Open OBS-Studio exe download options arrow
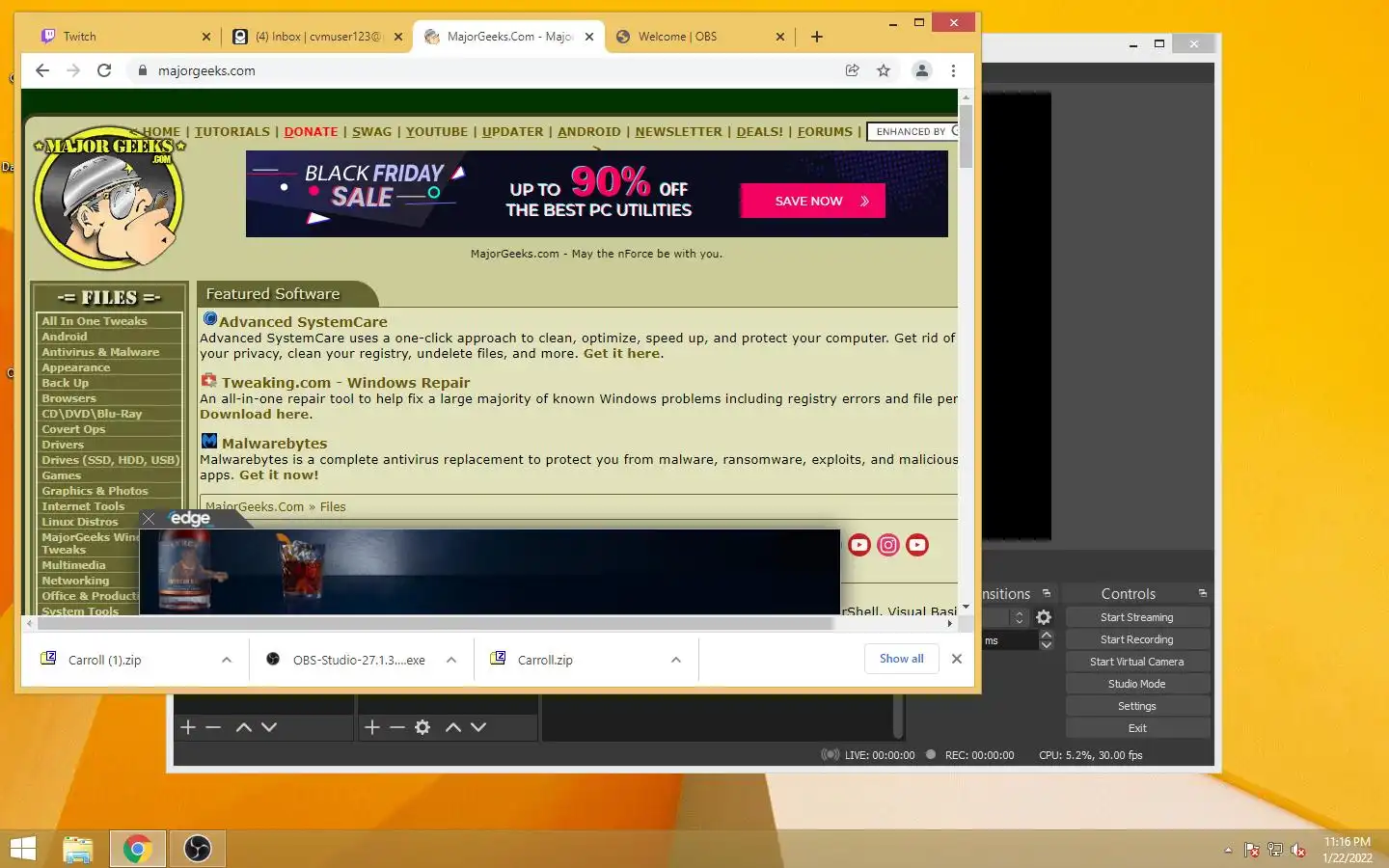Screen dimensions: 1389x868 [451, 660]
